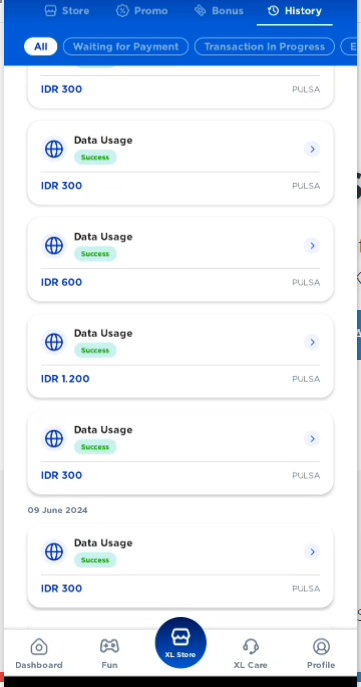The width and height of the screenshot is (361, 687).
Task: Click the IDR 300 amount just above the IDR 600 card
Action: point(61,186)
